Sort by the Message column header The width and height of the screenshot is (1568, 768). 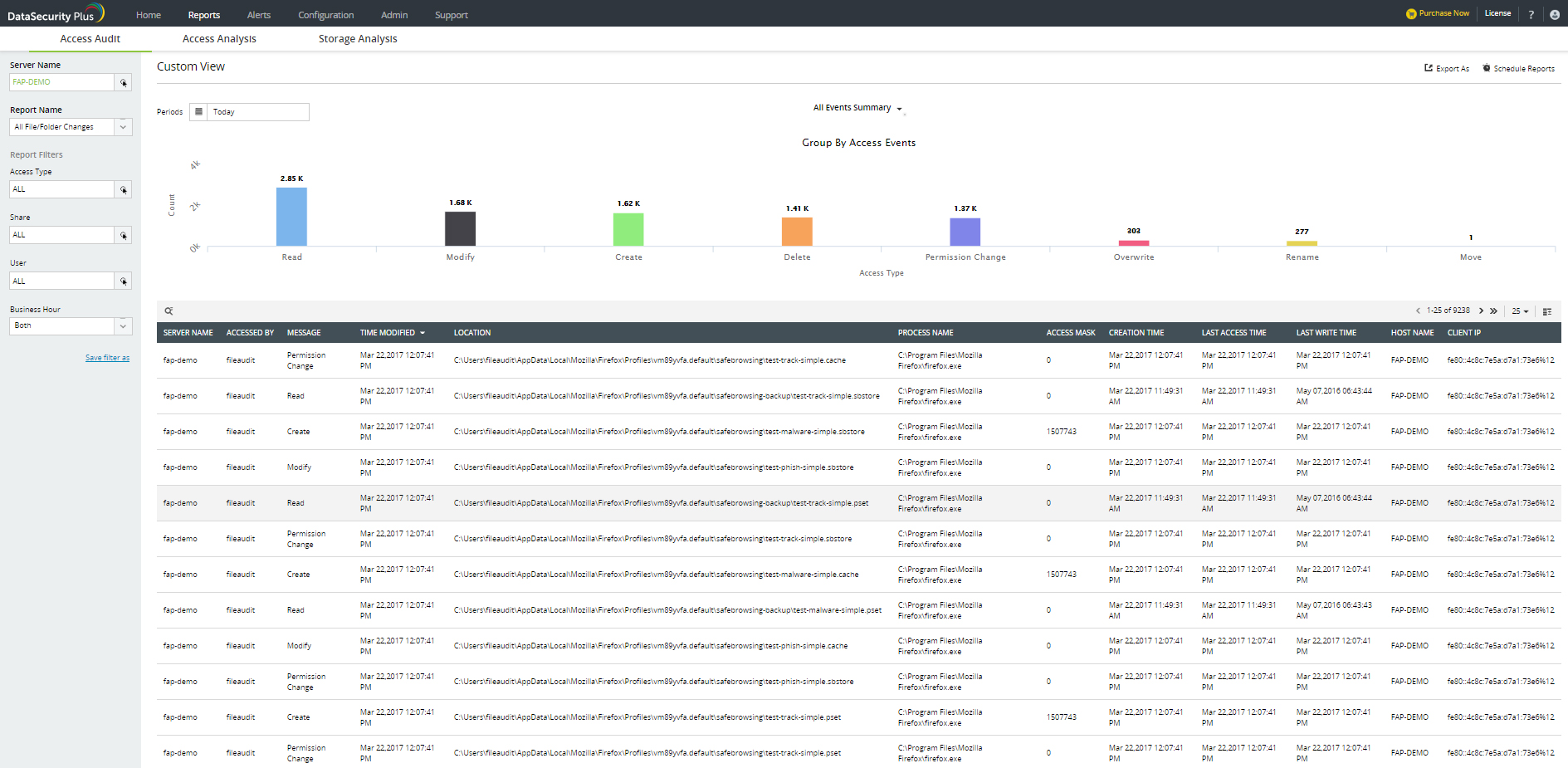[304, 333]
